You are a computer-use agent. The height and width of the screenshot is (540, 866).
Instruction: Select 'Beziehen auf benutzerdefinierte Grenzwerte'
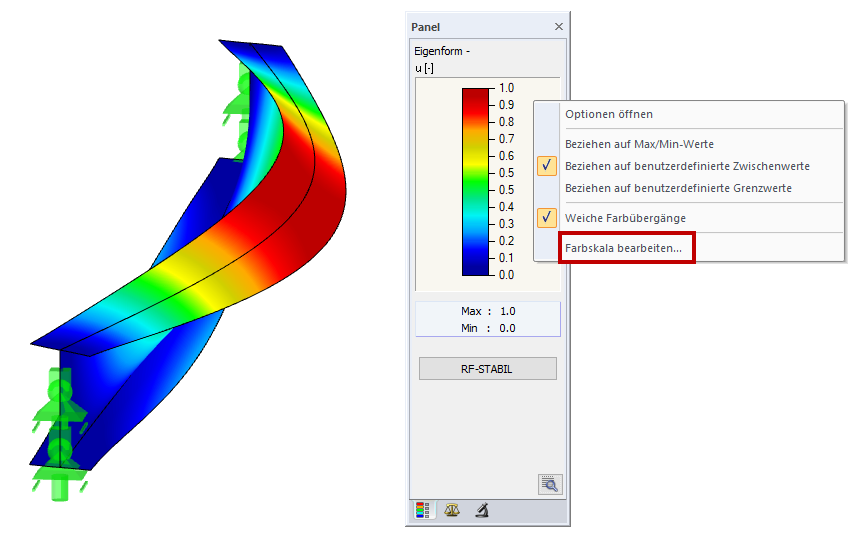pos(678,188)
